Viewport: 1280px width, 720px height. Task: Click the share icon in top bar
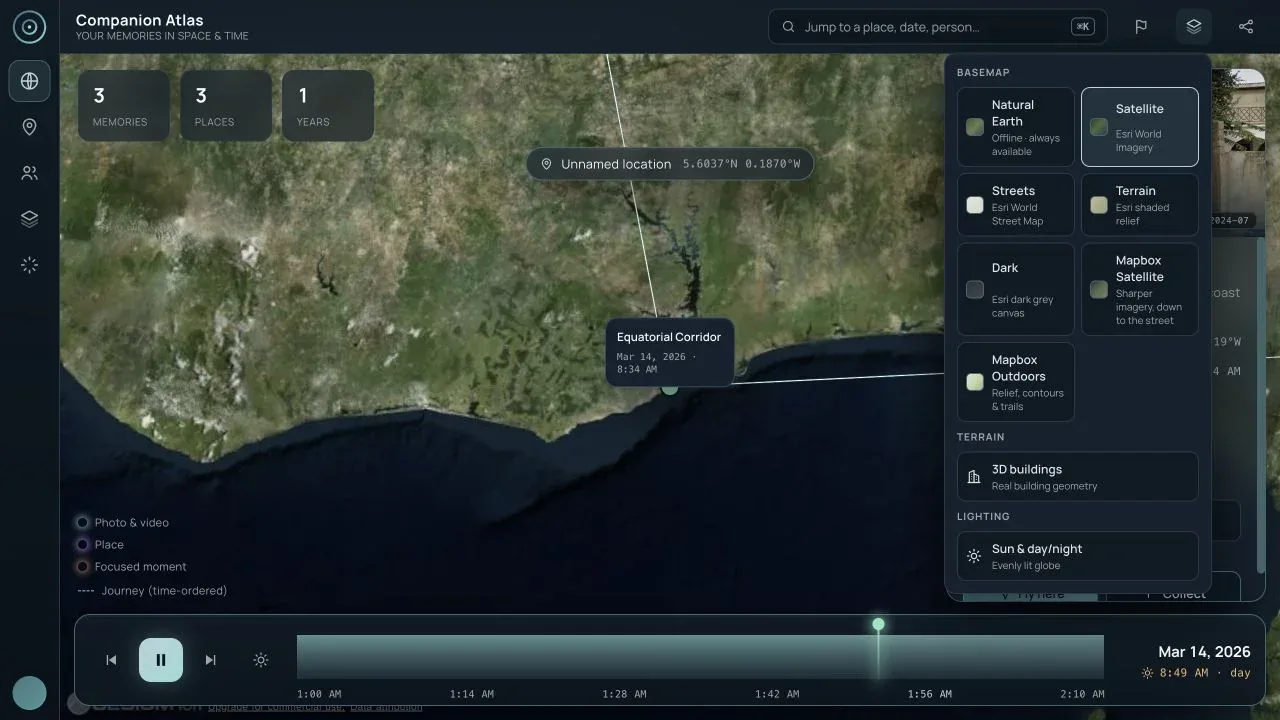1245,27
